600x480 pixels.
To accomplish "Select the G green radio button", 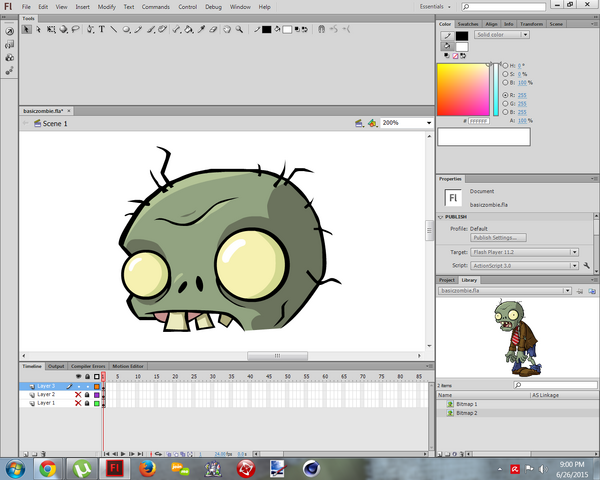I will [x=505, y=103].
